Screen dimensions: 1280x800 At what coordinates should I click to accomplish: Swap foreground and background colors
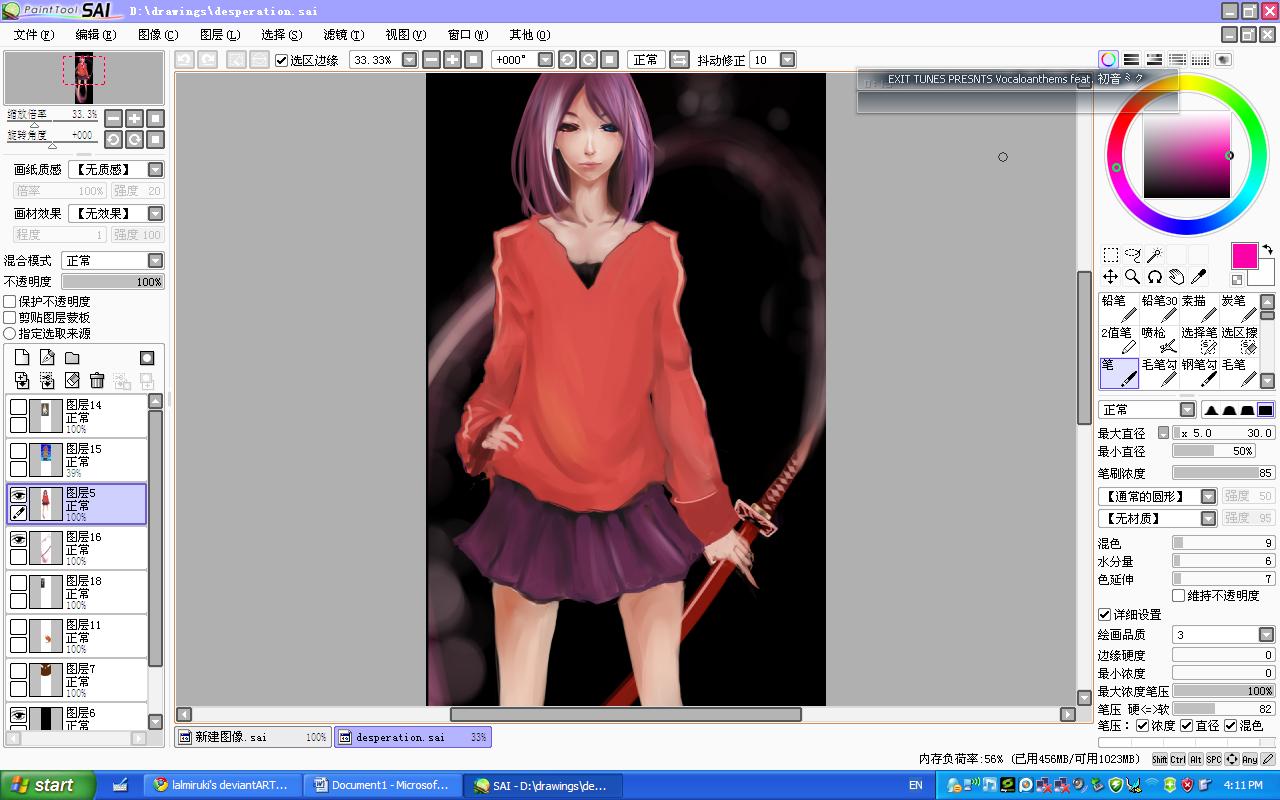1267,249
